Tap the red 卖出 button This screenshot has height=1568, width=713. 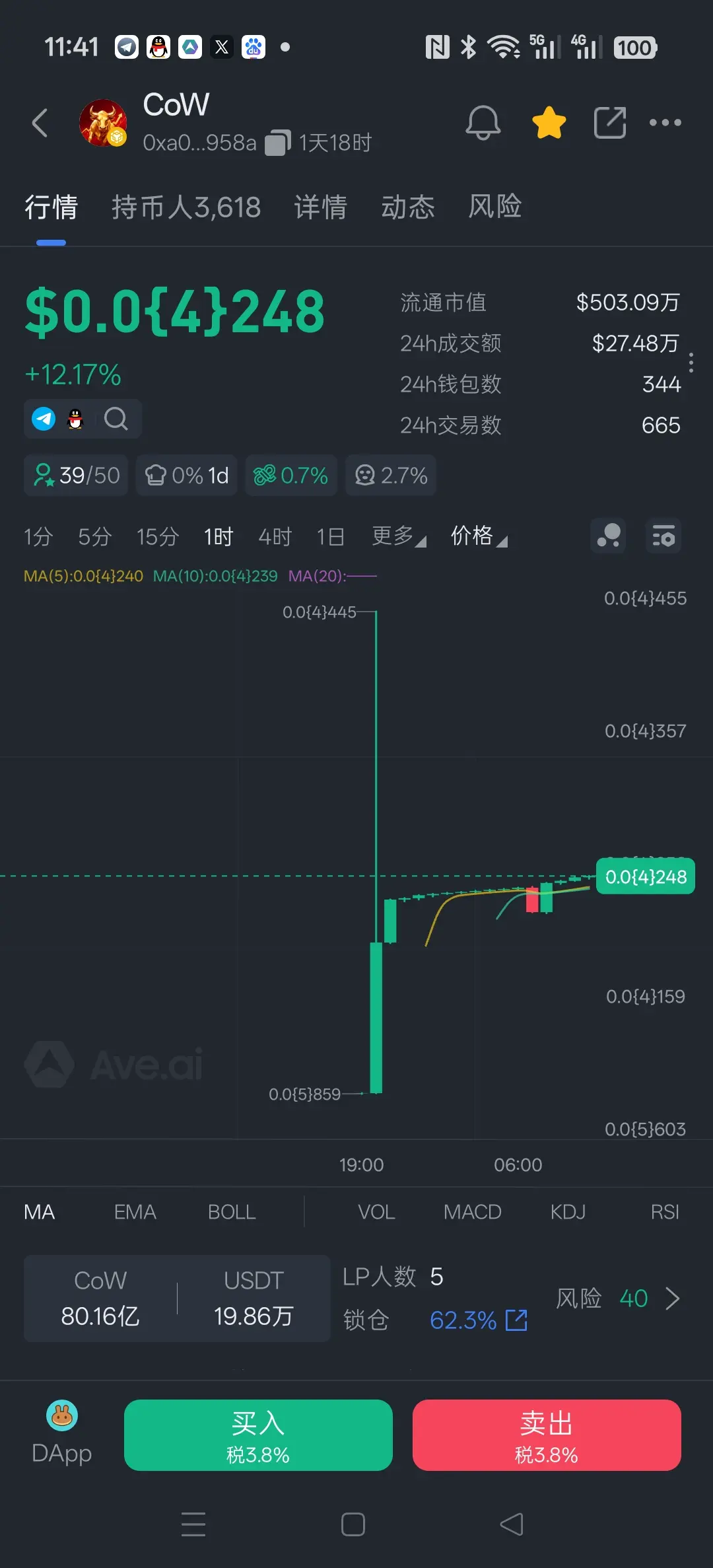547,1435
